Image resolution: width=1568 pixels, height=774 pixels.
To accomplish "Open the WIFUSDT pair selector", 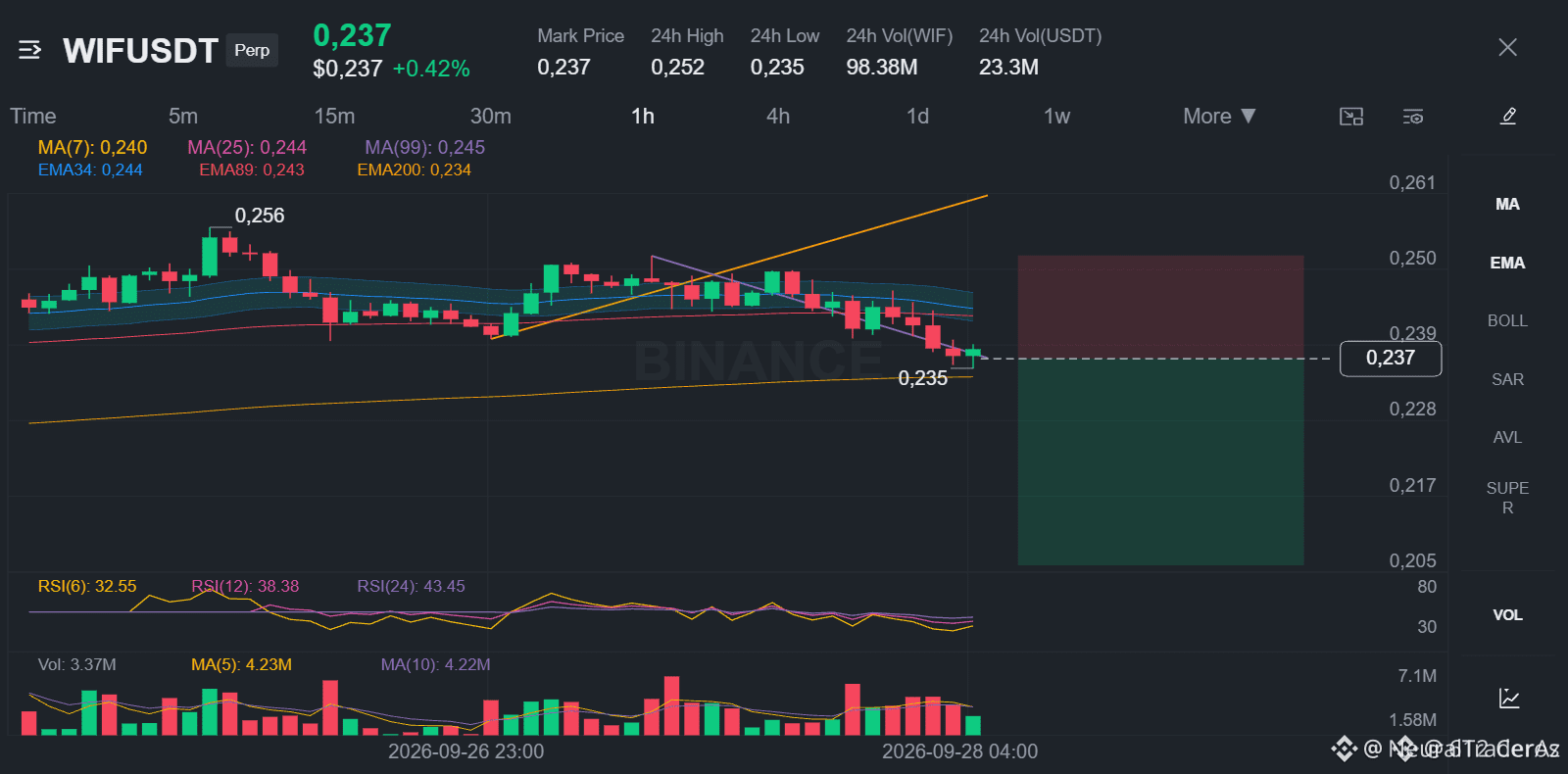I will [x=140, y=50].
